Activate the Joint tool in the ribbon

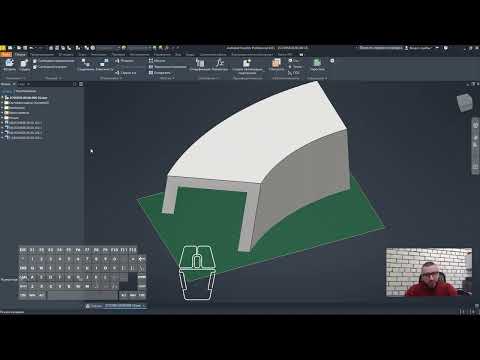86,64
